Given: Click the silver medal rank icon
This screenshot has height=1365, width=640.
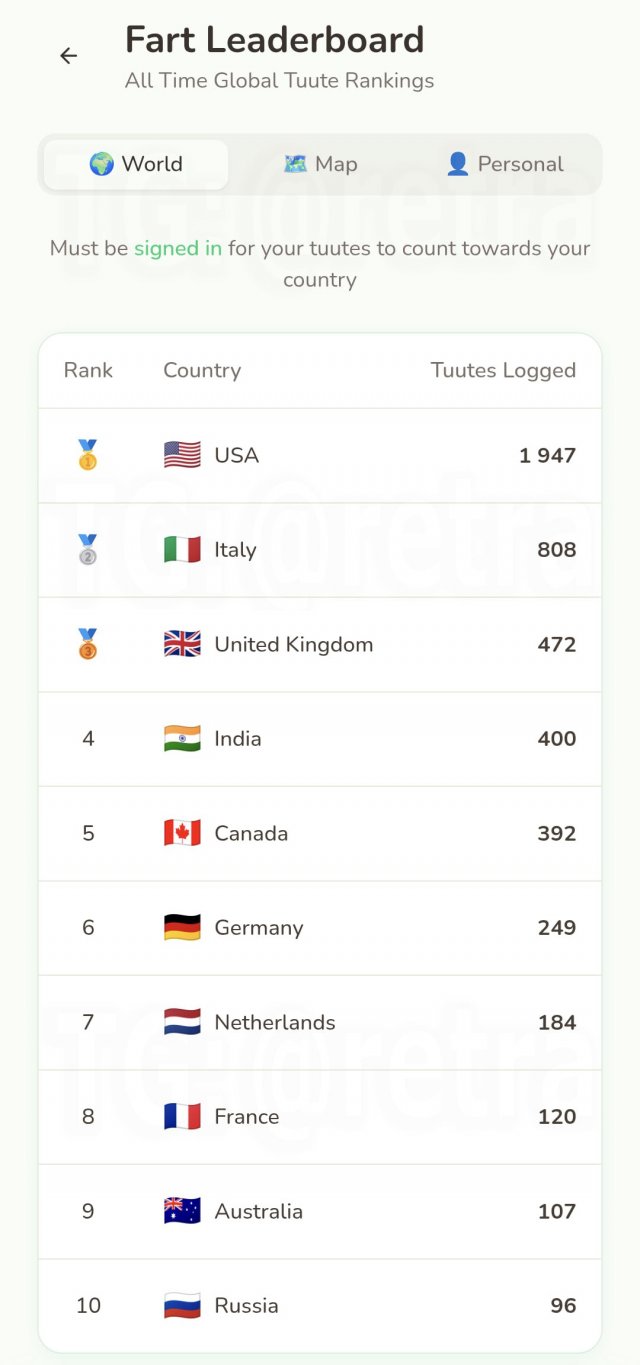Looking at the screenshot, I should (88, 549).
